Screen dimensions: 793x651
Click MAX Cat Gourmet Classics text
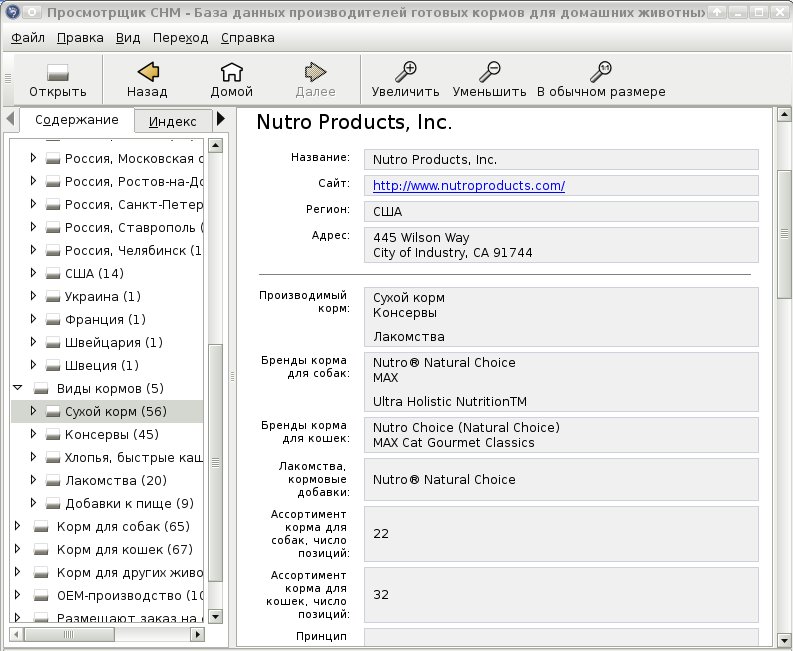(x=454, y=443)
